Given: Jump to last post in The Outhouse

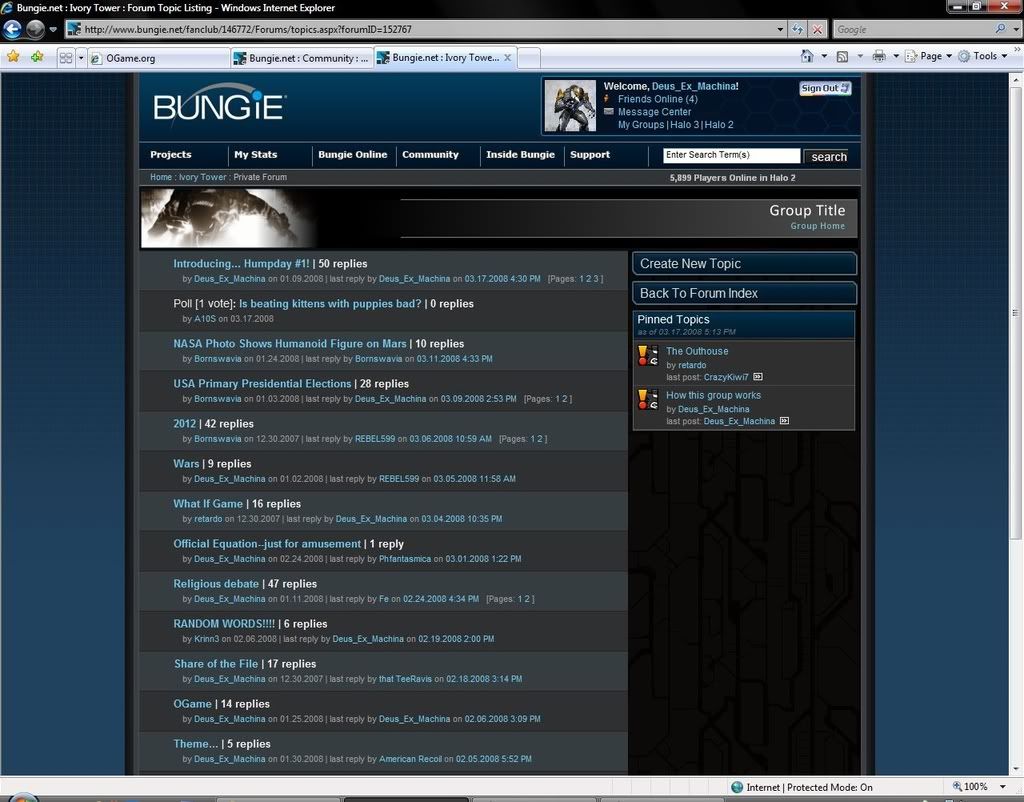Looking at the screenshot, I should point(758,377).
